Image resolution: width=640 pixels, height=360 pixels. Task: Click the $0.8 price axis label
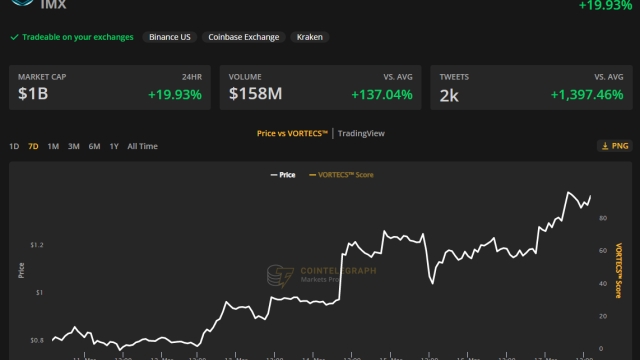37,340
